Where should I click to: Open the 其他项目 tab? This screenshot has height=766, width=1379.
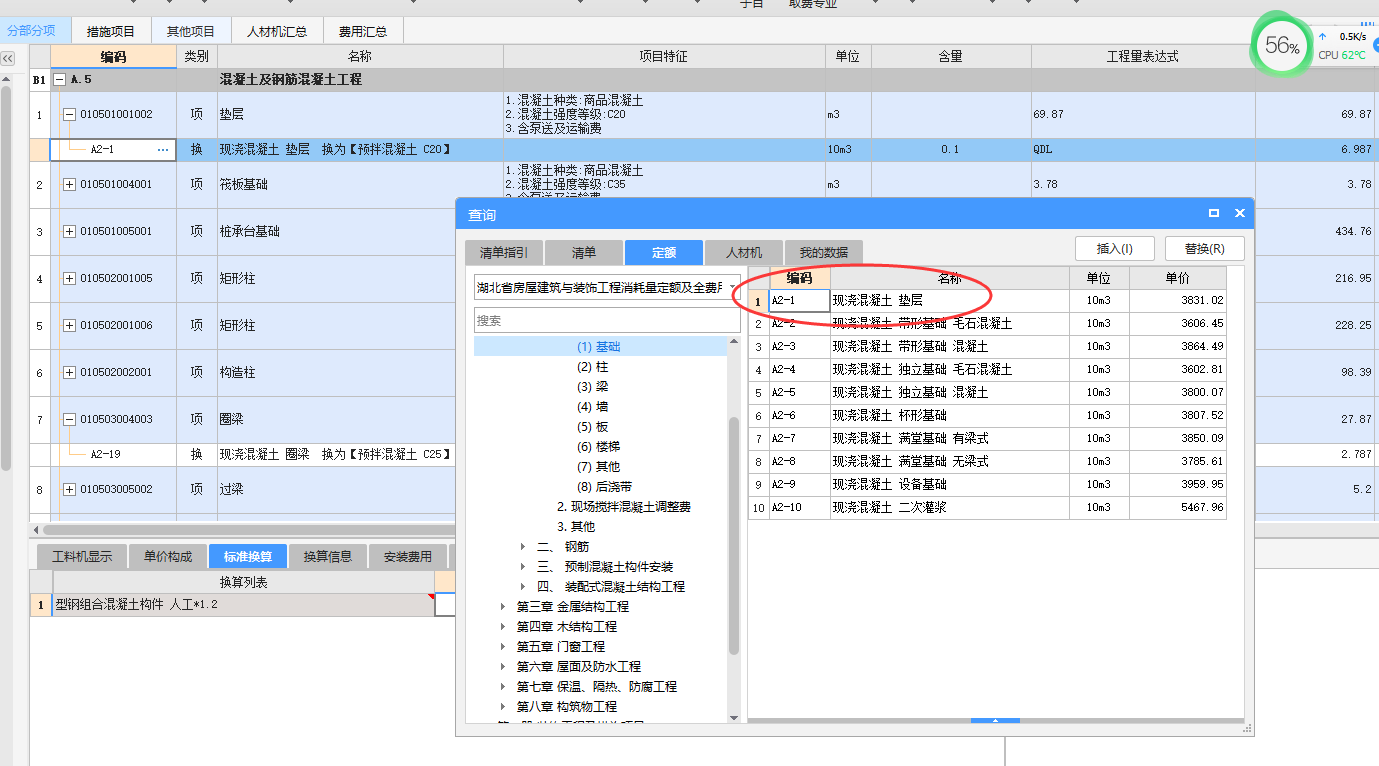pyautogui.click(x=191, y=31)
